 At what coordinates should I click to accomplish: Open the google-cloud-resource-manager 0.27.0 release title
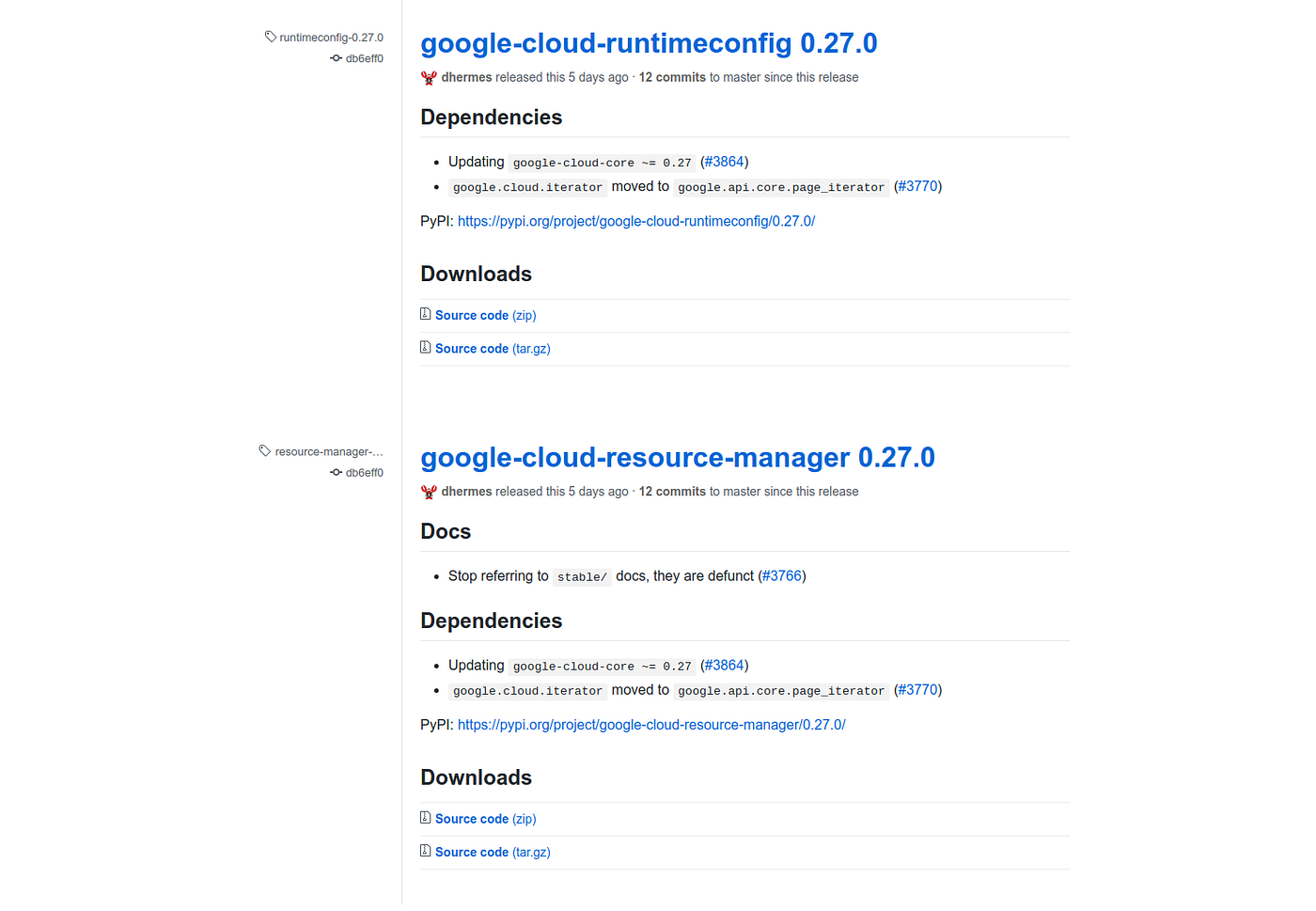[677, 458]
